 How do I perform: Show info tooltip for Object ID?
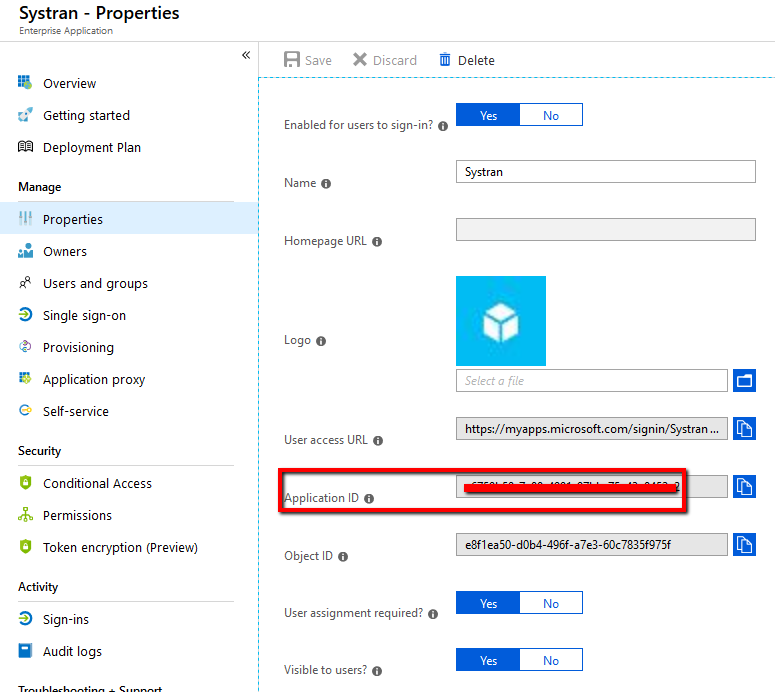pyautogui.click(x=343, y=557)
